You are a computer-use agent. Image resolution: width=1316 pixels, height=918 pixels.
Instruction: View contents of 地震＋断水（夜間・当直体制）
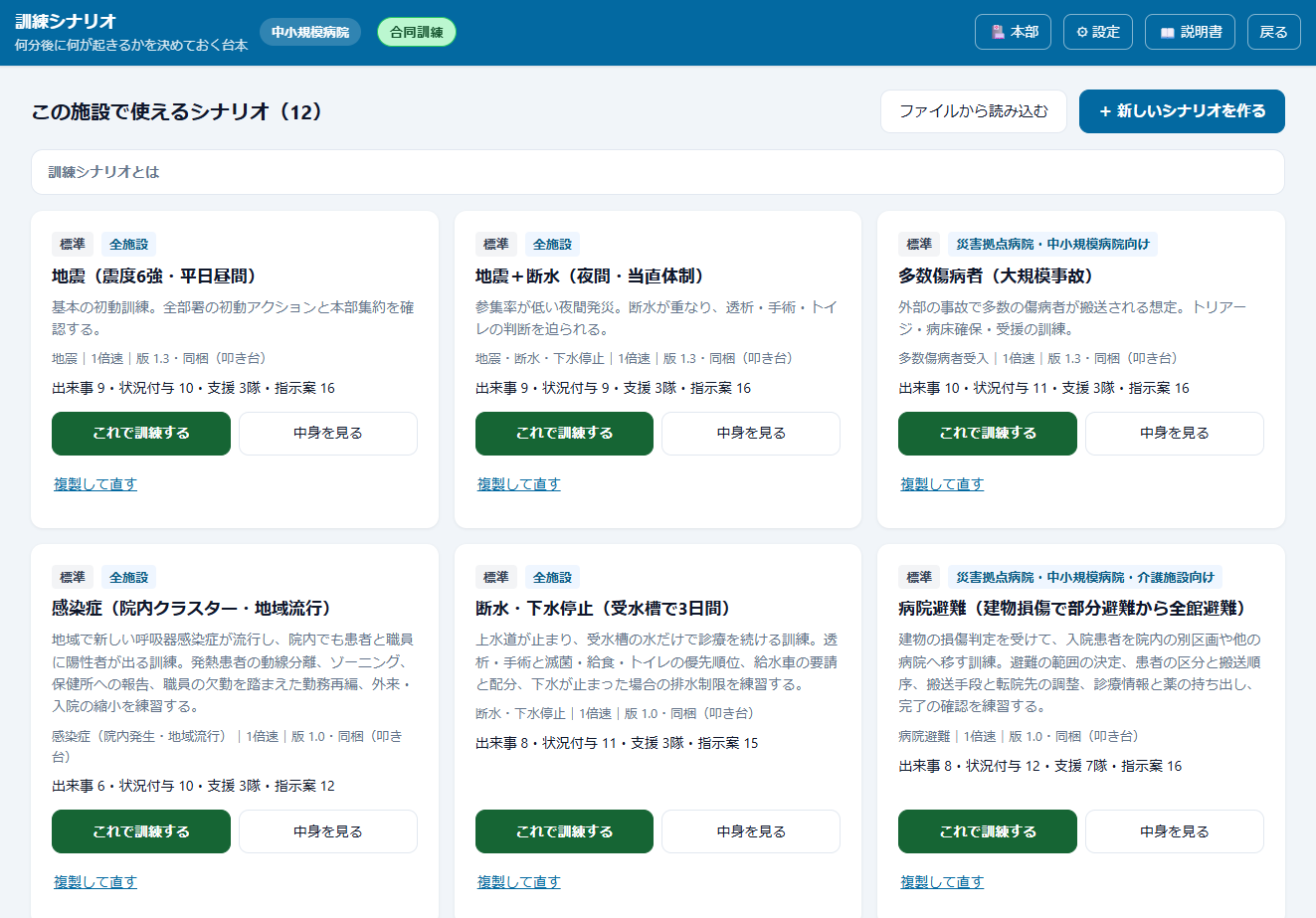[751, 434]
